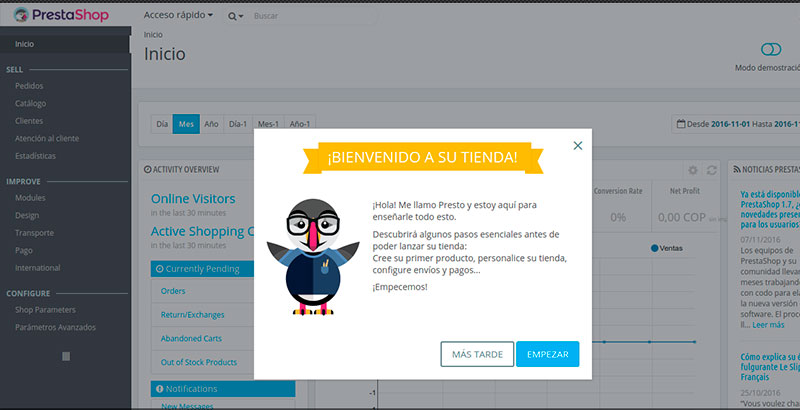Image resolution: width=800 pixels, height=410 pixels.
Task: Select the Mes-1 date range button
Action: pyautogui.click(x=268, y=124)
